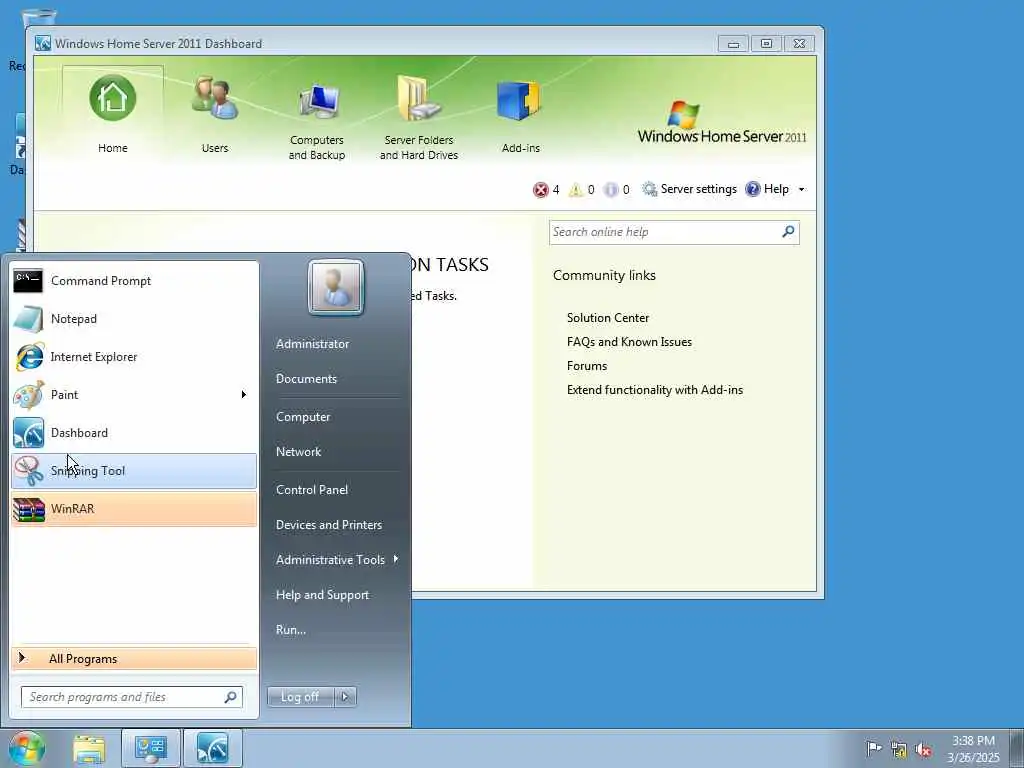Viewport: 1024px width, 768px height.
Task: Open FAQs and Known Issues link
Action: [629, 342]
